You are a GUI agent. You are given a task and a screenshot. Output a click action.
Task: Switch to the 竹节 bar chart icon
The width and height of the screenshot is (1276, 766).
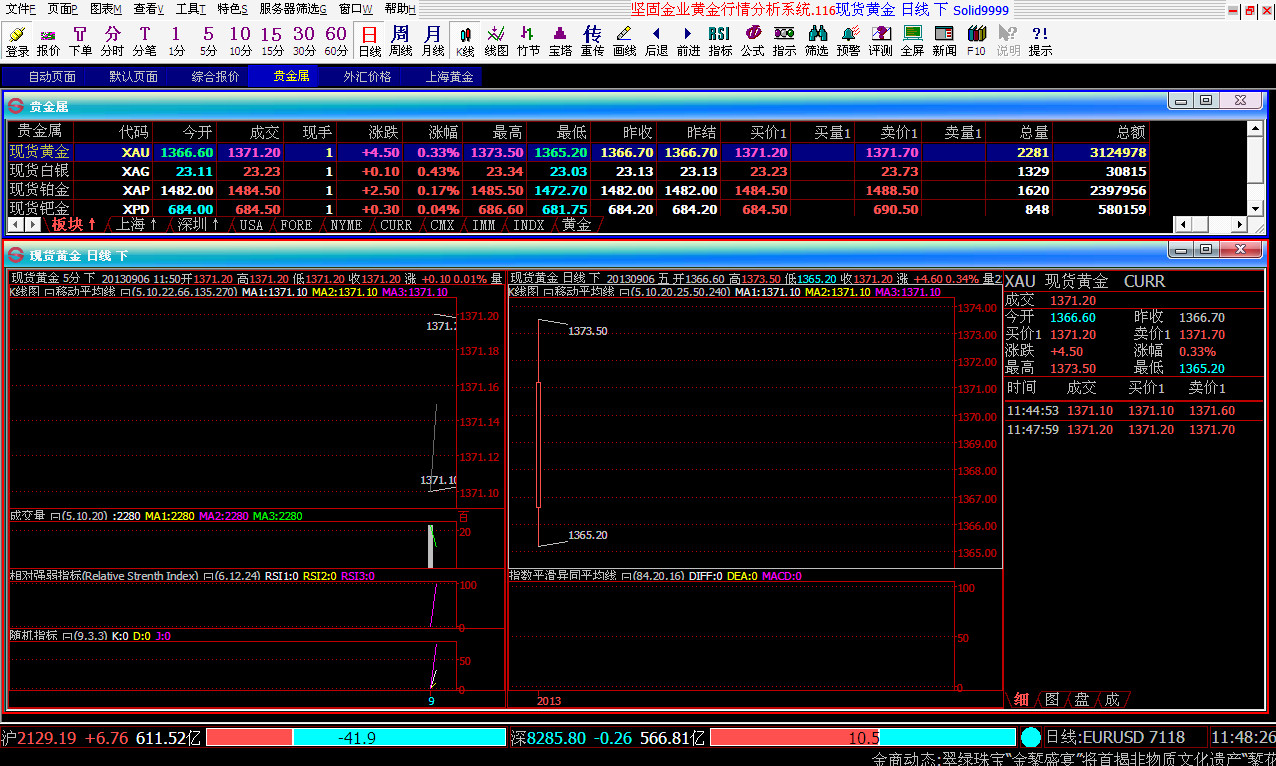(x=529, y=41)
